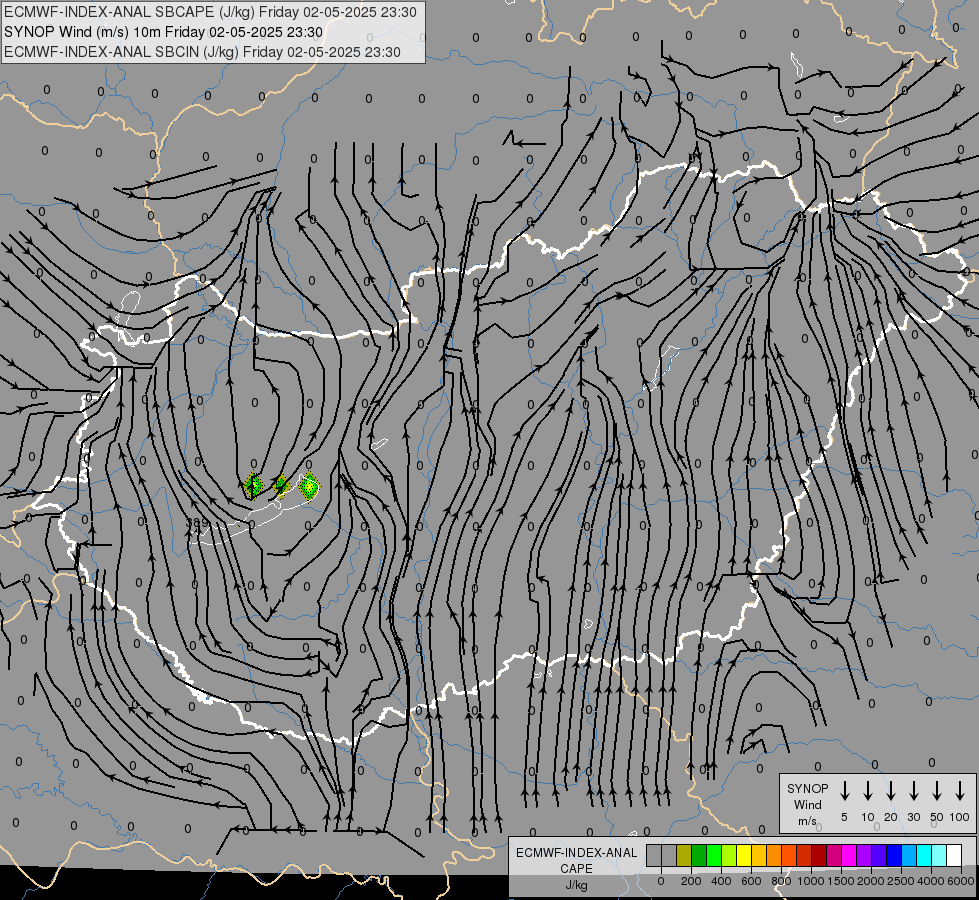This screenshot has width=979, height=900.
Task: Click the 20 speed label in wind legend
Action: [891, 817]
